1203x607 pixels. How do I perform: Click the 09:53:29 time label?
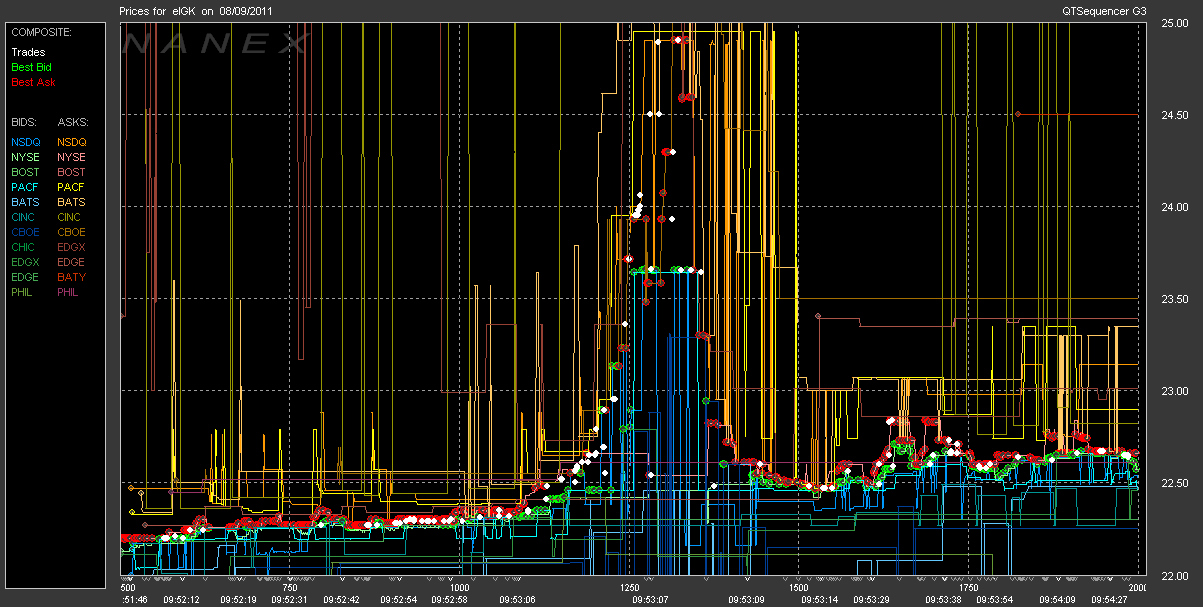tap(872, 600)
